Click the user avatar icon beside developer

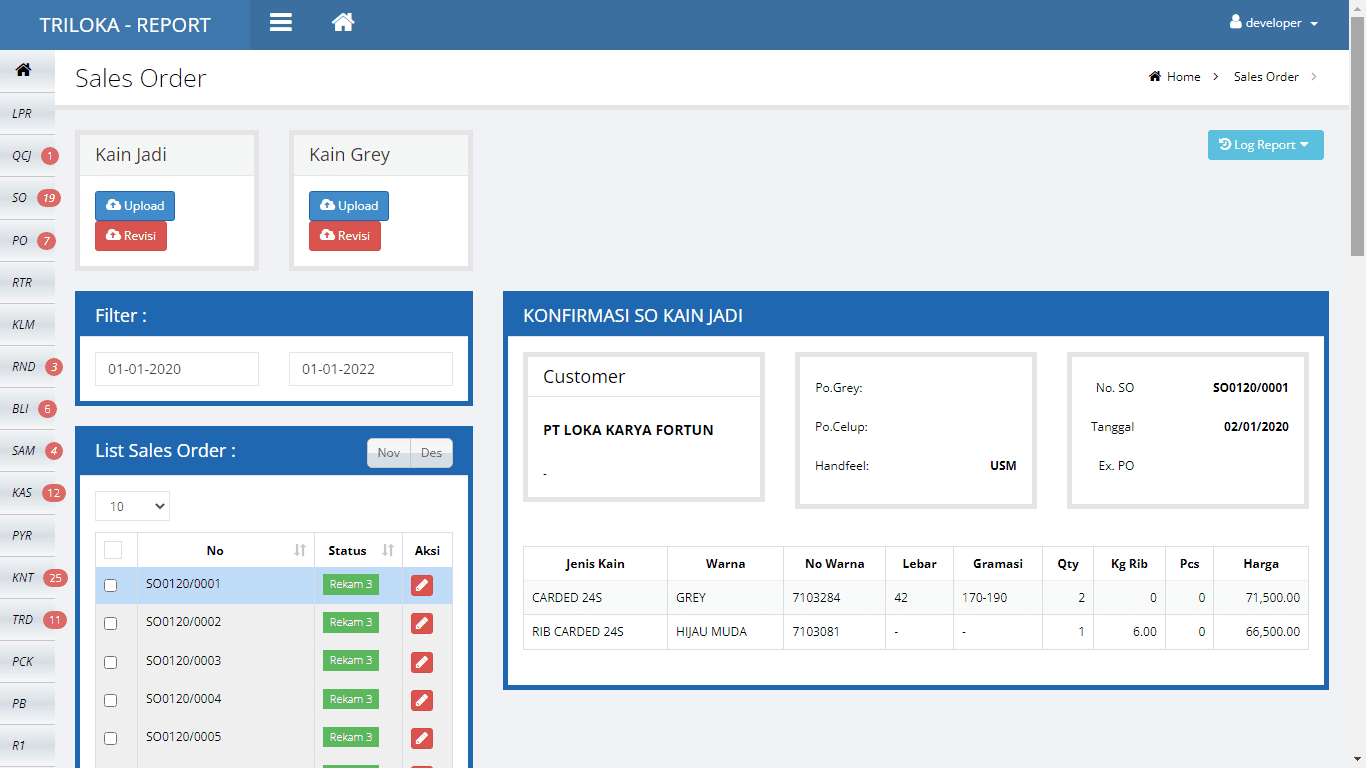tap(1235, 22)
